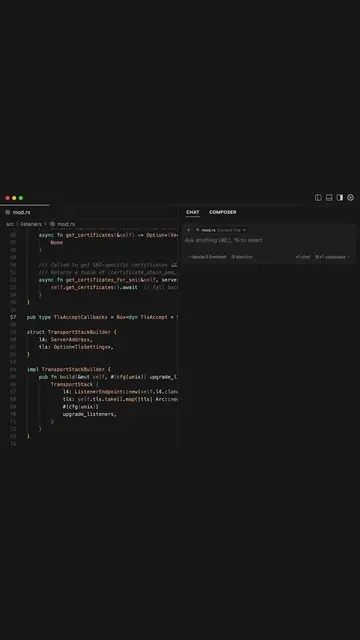Click the upgrade_listeners, line in the code

click(89, 414)
